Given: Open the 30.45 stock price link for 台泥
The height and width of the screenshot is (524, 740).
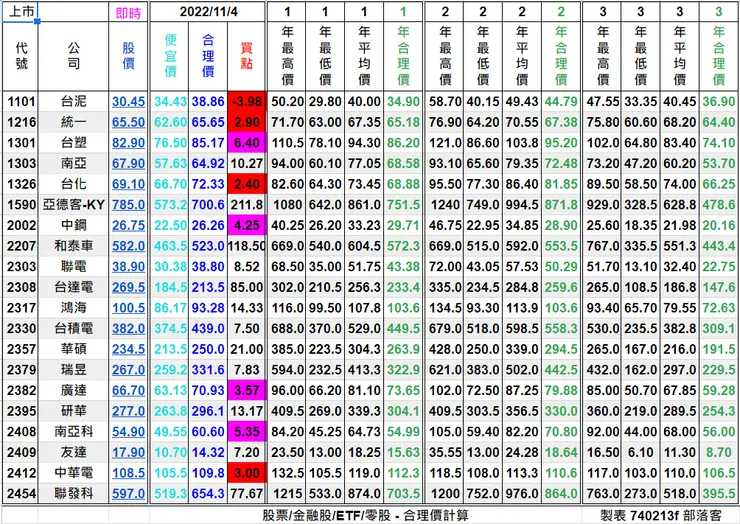Looking at the screenshot, I should pos(128,101).
